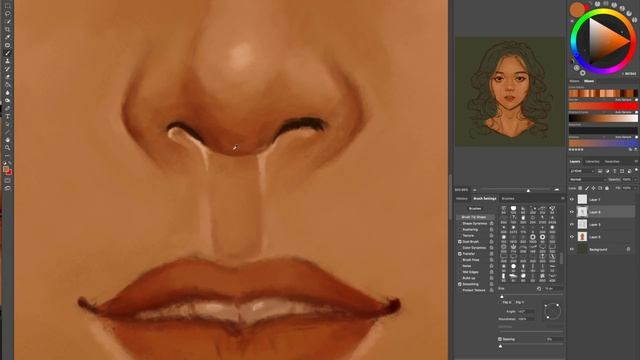The width and height of the screenshot is (640, 360).
Task: Toggle the Transfer checkbox
Action: [460, 254]
